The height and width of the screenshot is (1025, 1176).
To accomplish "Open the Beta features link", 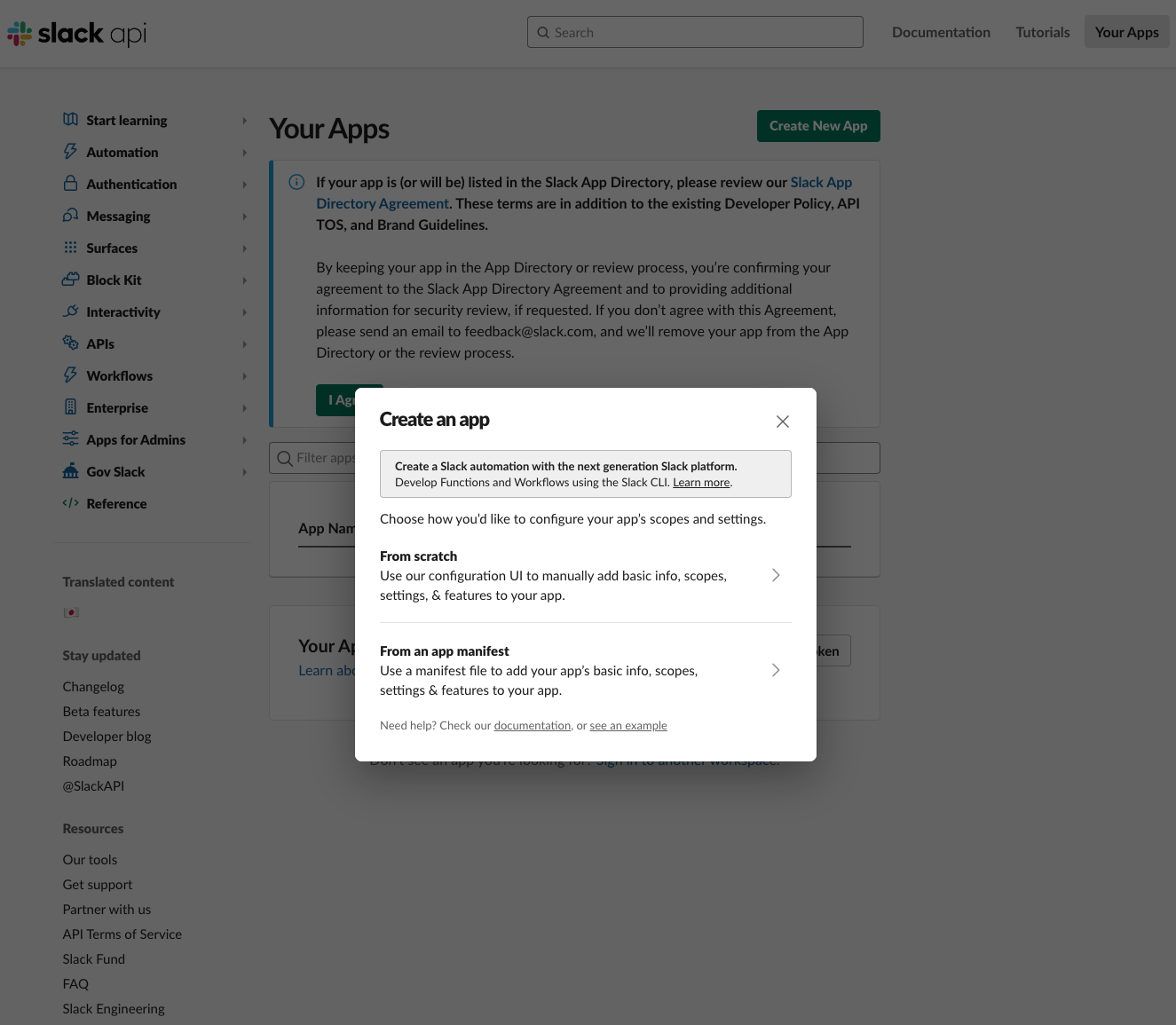I will (x=101, y=712).
